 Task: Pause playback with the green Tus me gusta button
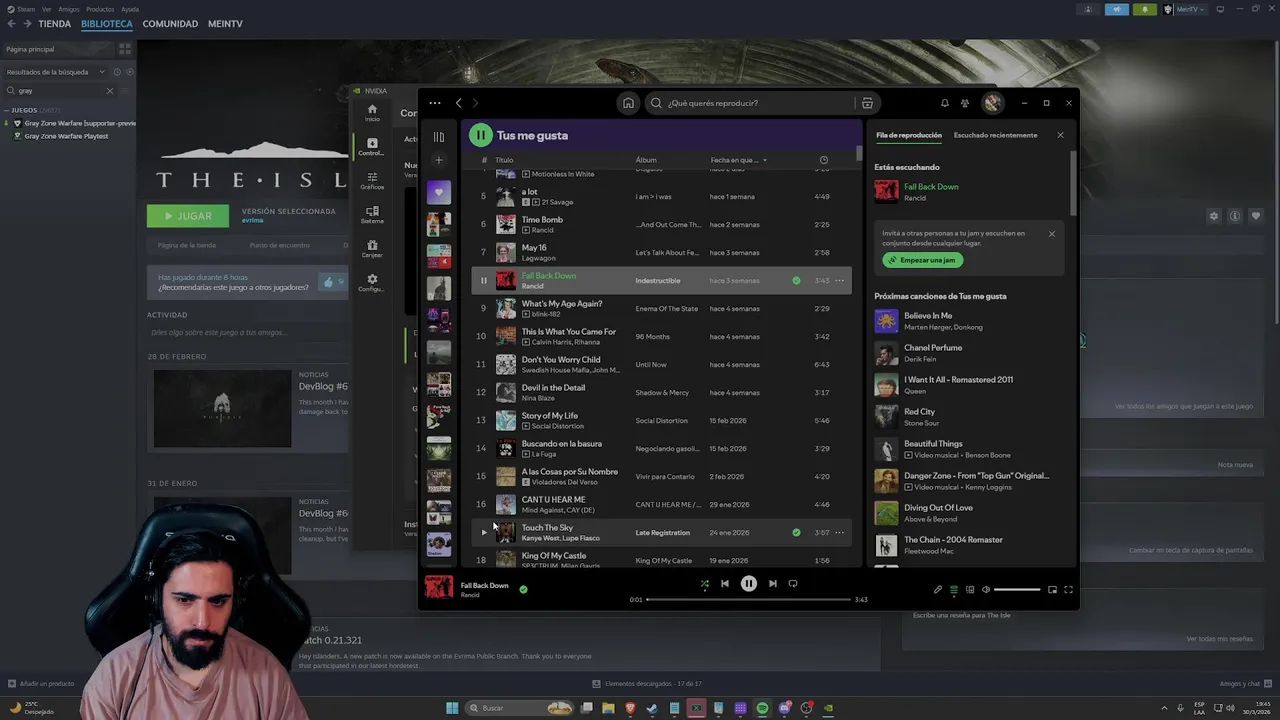481,135
